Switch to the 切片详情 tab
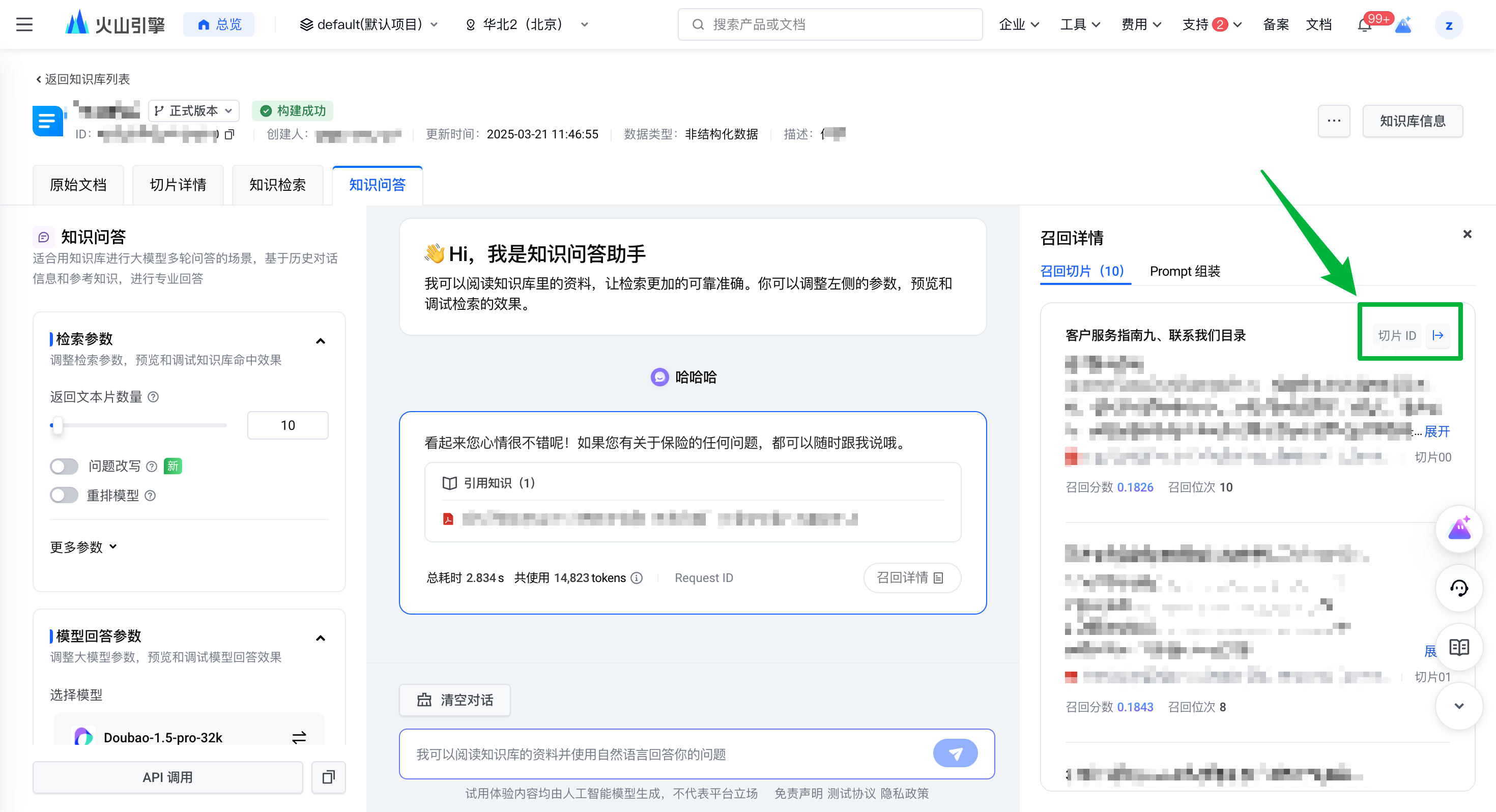The image size is (1496, 812). click(178, 185)
